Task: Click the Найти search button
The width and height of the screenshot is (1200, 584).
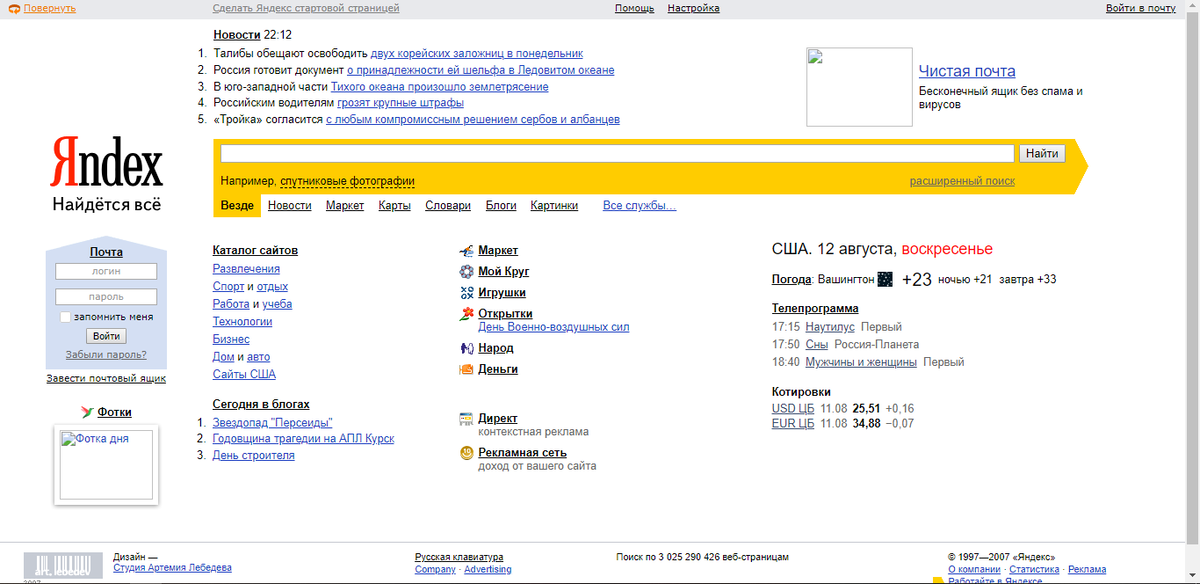Action: pos(1042,154)
